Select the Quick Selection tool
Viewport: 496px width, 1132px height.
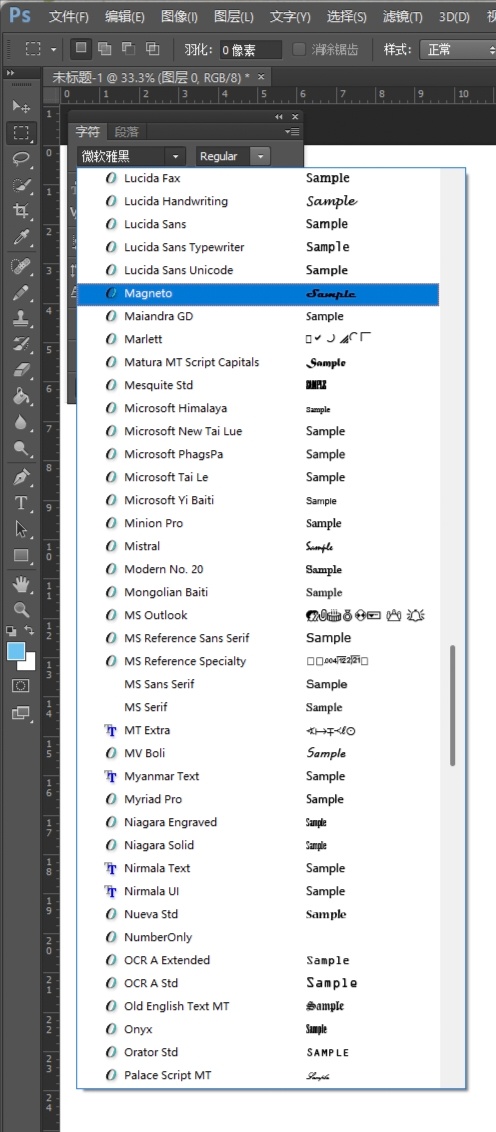click(x=21, y=185)
